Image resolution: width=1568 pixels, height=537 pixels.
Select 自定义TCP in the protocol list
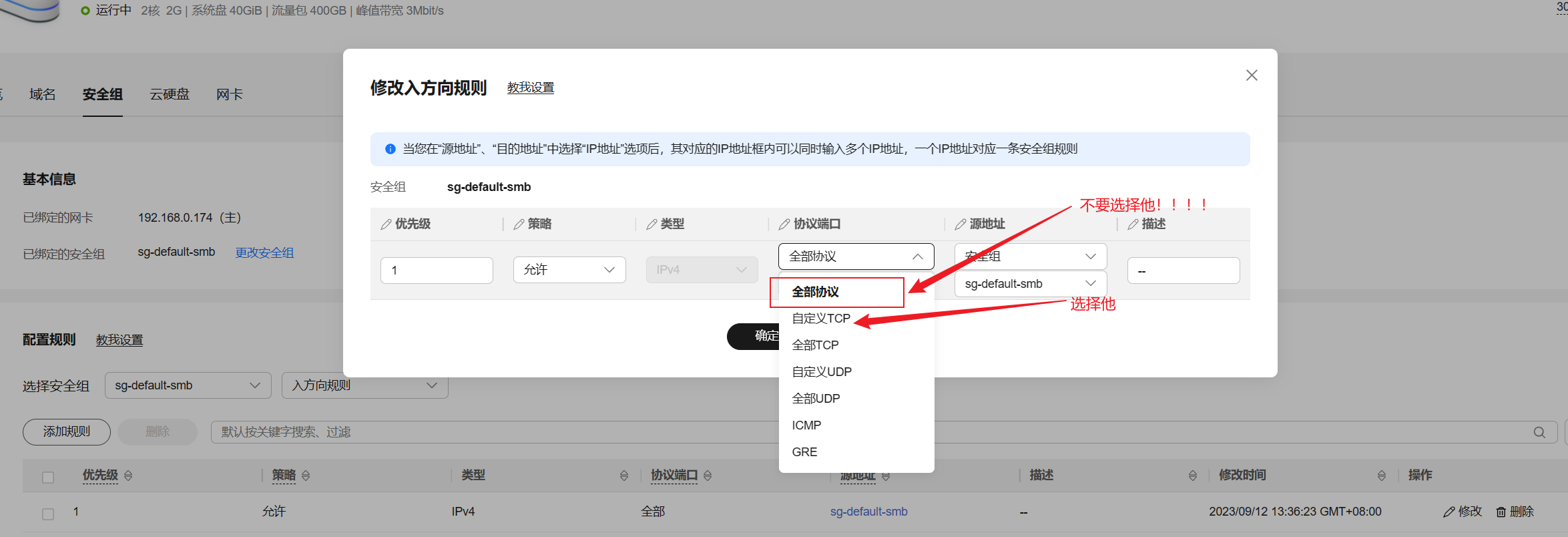pyautogui.click(x=856, y=319)
